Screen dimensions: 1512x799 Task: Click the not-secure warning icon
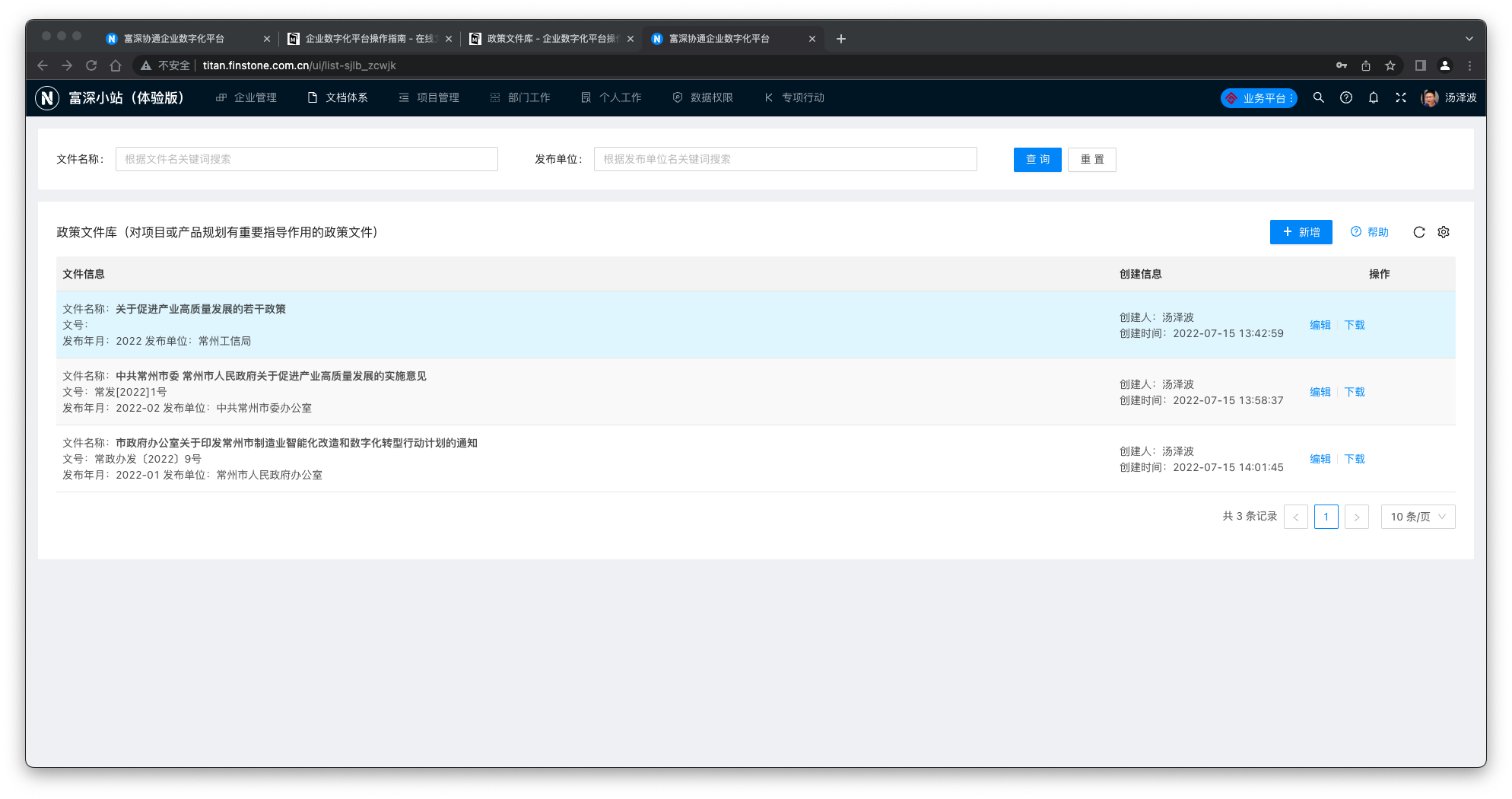(145, 65)
